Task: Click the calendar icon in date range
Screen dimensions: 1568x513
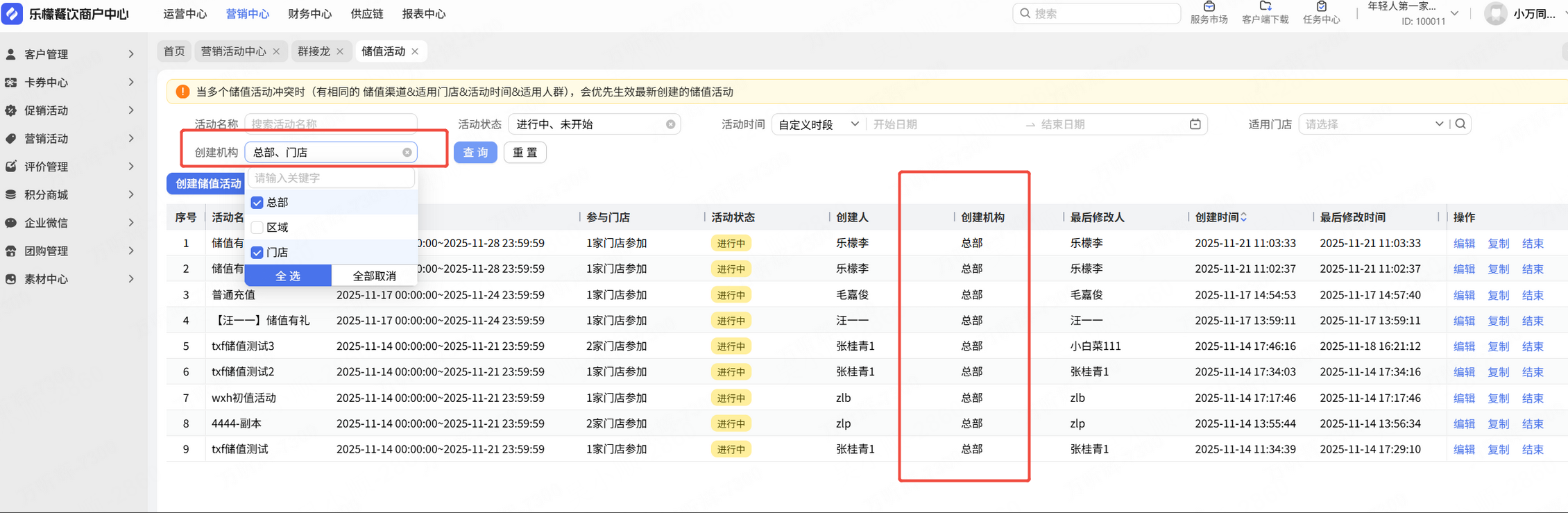Action: (x=1195, y=124)
